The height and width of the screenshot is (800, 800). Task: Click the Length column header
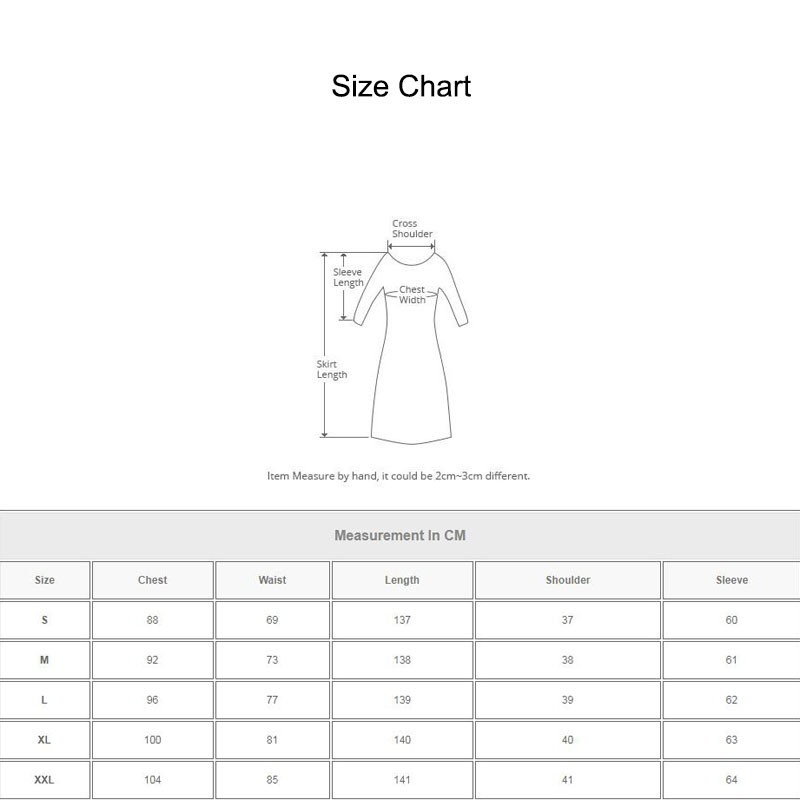(x=402, y=580)
